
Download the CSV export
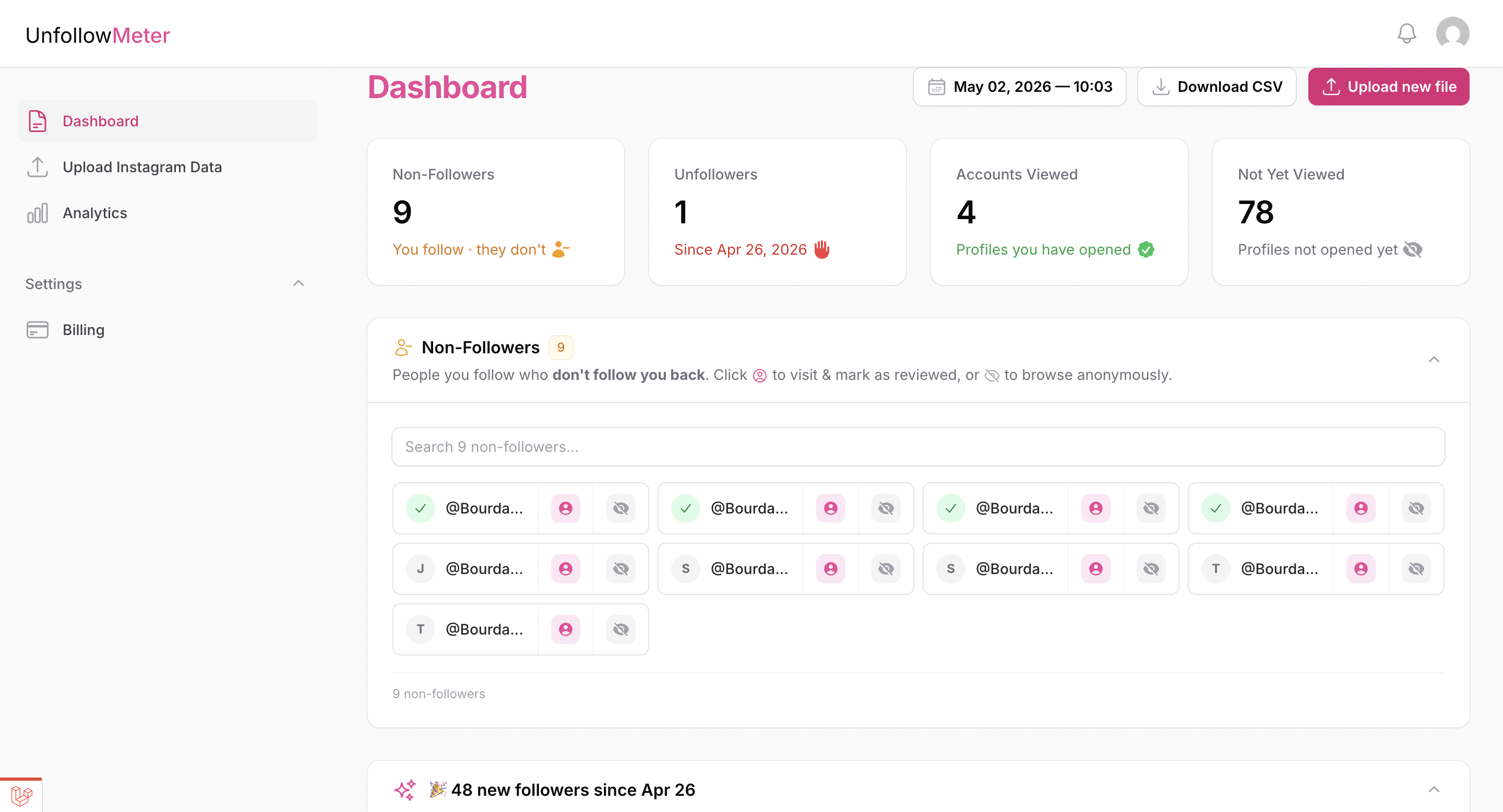coord(1216,86)
